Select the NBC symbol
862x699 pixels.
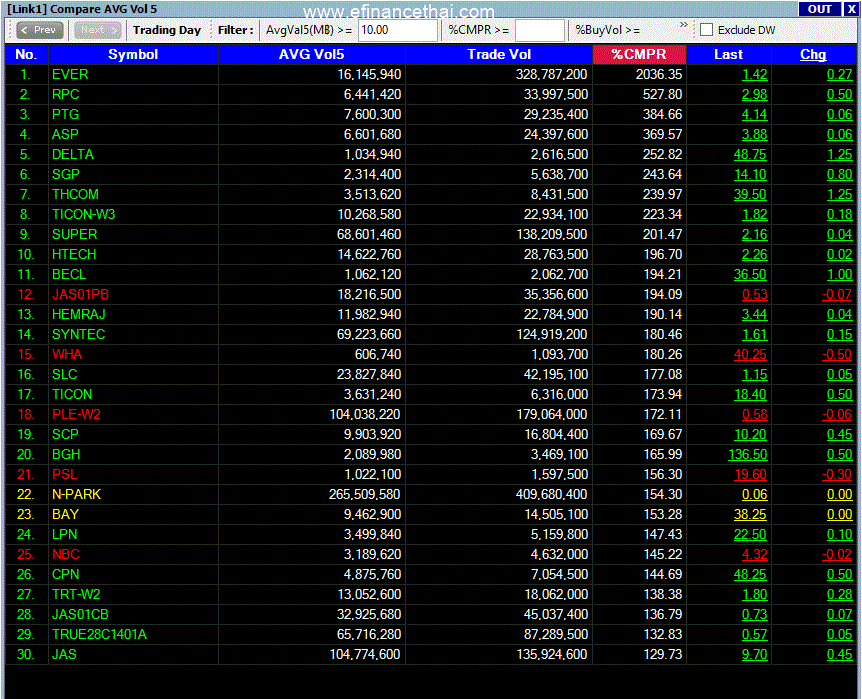tap(65, 554)
